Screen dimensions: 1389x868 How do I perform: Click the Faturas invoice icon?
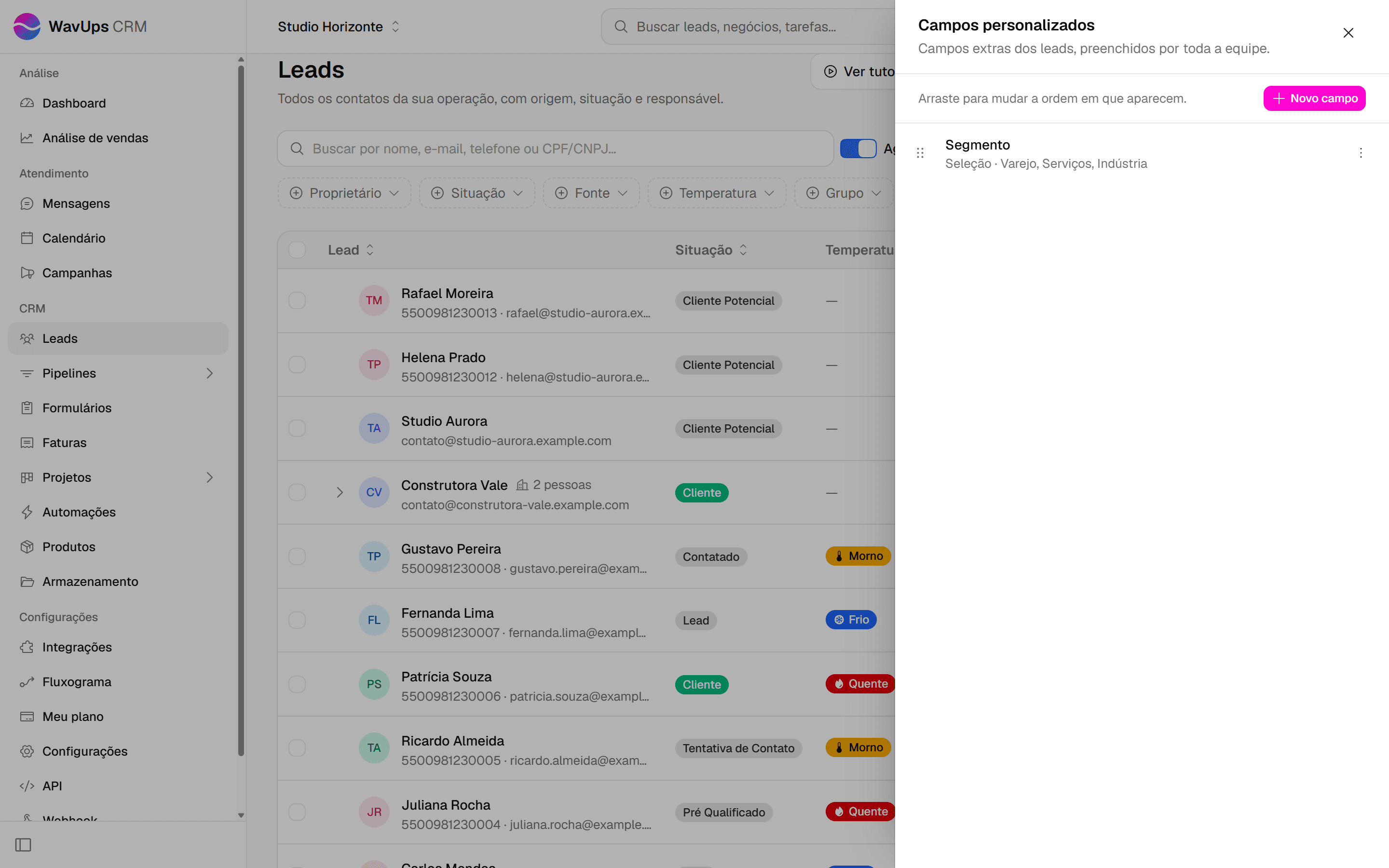pyautogui.click(x=27, y=443)
